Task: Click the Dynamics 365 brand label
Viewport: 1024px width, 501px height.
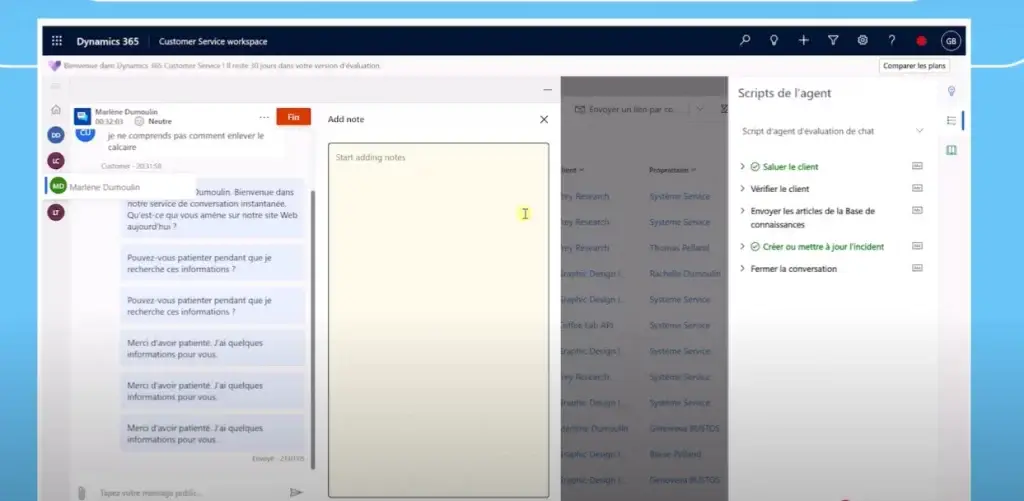Action: 108,41
